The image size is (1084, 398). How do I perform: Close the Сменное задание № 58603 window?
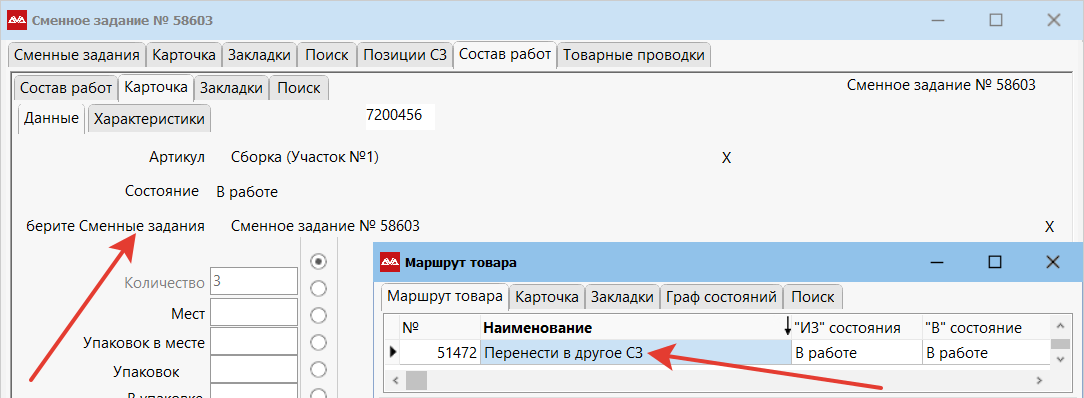point(1054,20)
